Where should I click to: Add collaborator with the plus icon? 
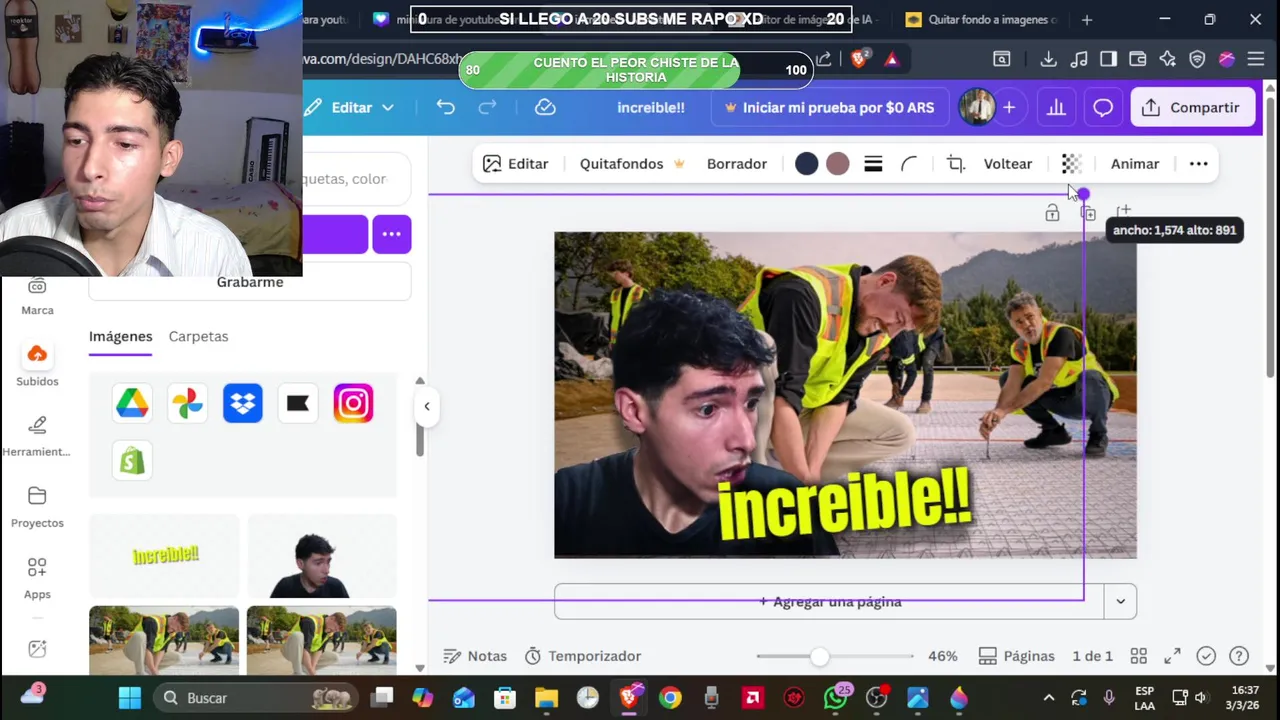point(1009,107)
